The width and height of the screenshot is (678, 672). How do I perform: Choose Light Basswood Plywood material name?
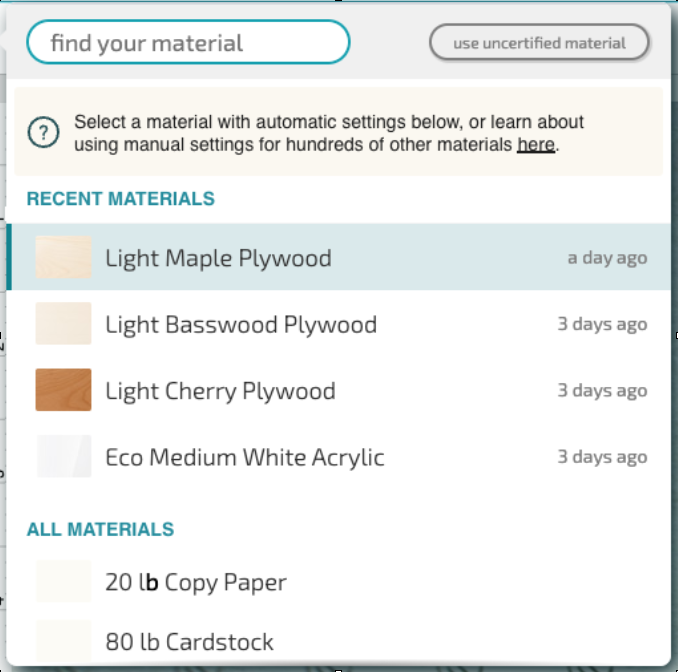click(241, 325)
